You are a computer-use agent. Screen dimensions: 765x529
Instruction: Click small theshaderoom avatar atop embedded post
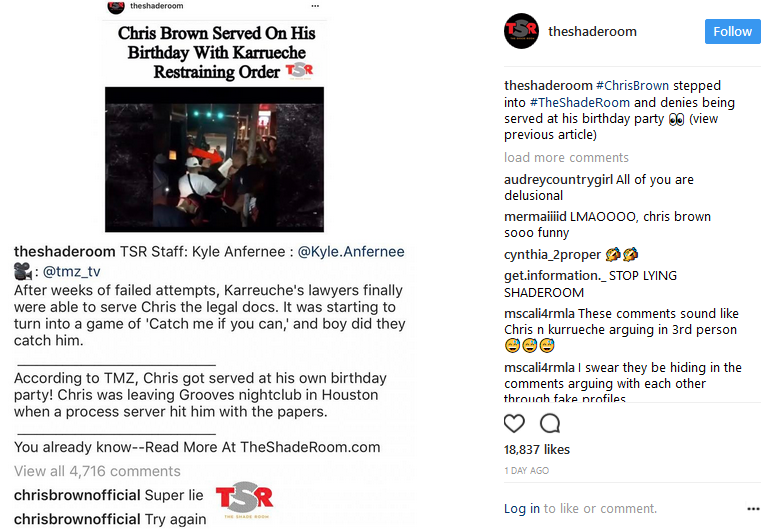[x=116, y=6]
